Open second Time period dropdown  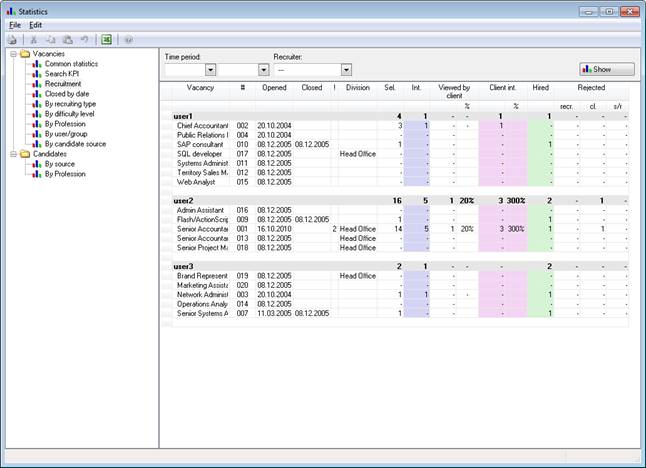click(264, 70)
